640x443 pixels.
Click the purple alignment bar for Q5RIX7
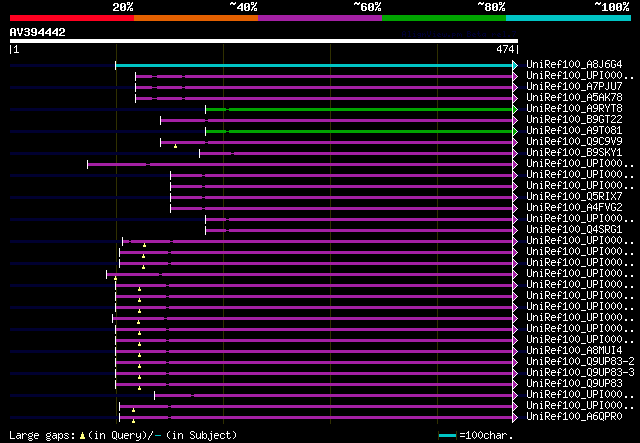point(342,198)
